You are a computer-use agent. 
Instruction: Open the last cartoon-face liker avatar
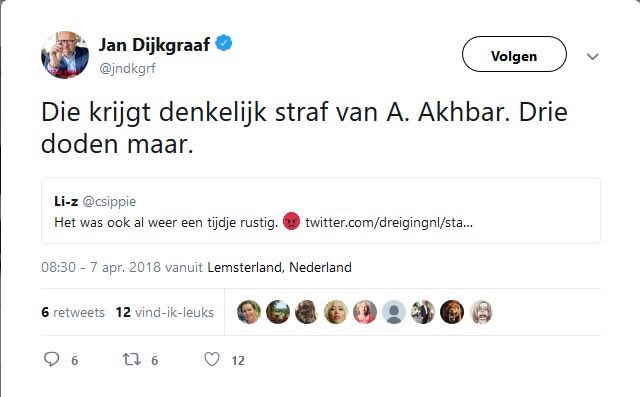(481, 312)
